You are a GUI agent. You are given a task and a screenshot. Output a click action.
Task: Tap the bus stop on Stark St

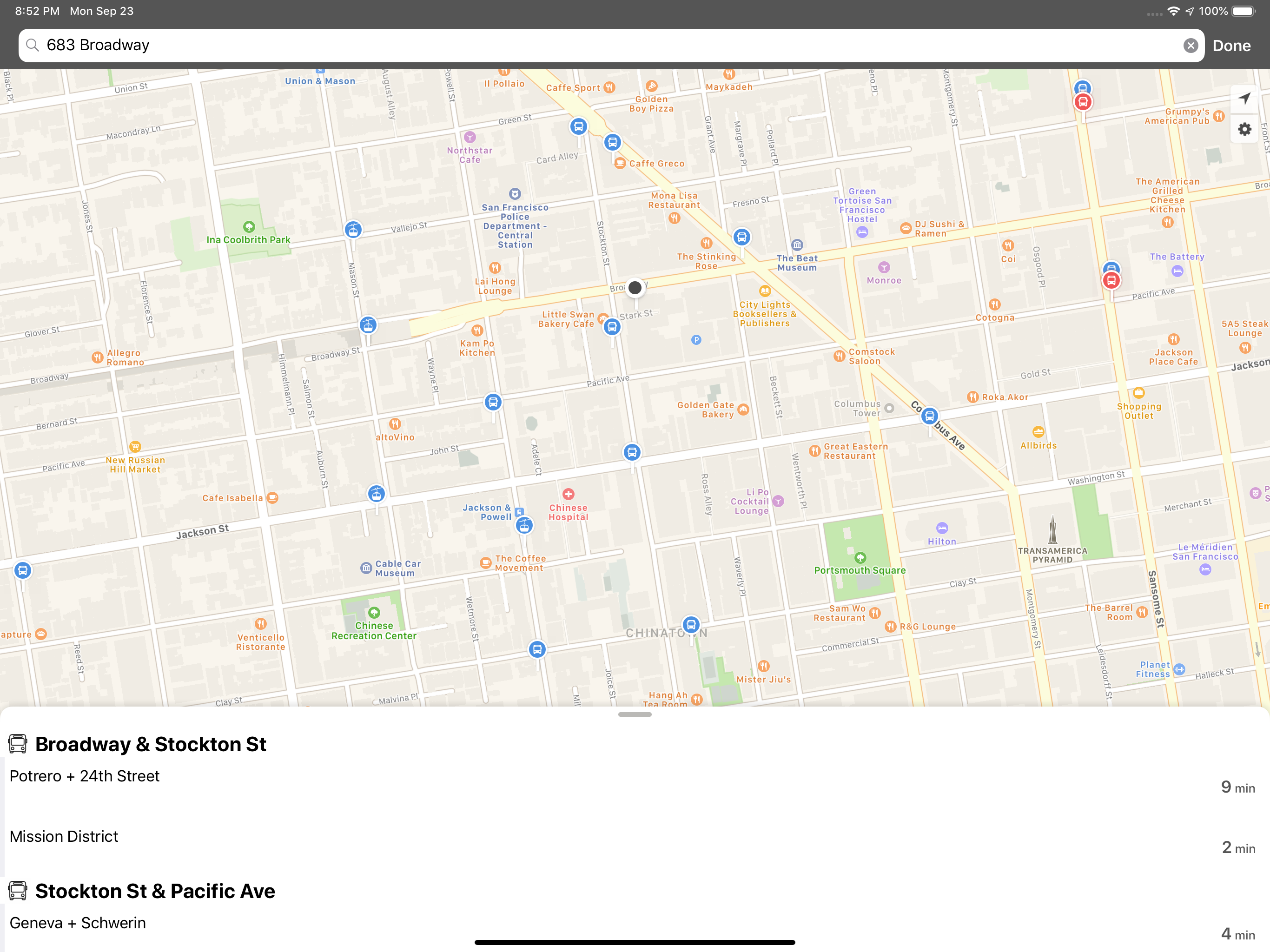(612, 327)
